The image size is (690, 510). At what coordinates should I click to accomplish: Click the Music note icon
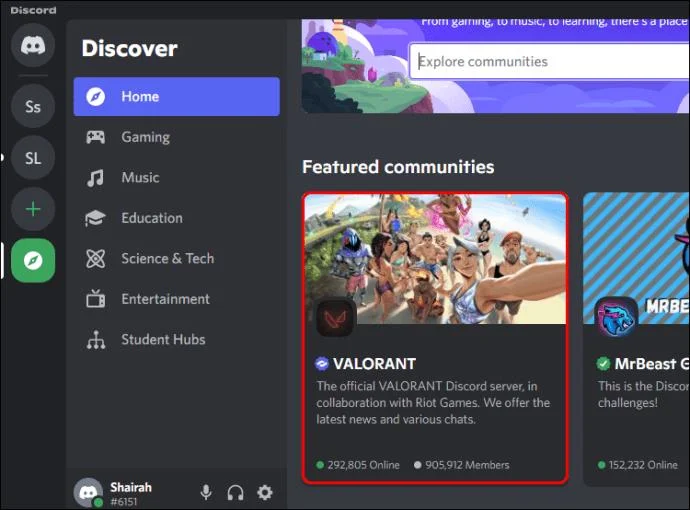coord(95,178)
